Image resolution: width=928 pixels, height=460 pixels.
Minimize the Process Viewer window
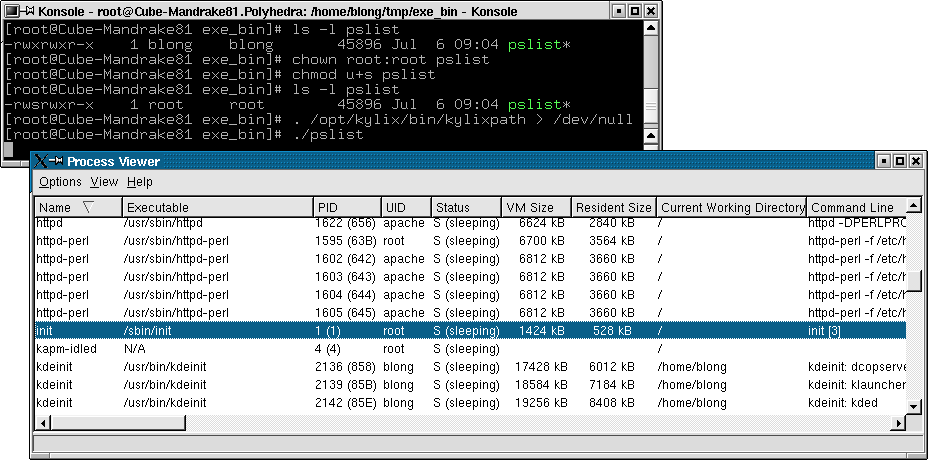884,161
